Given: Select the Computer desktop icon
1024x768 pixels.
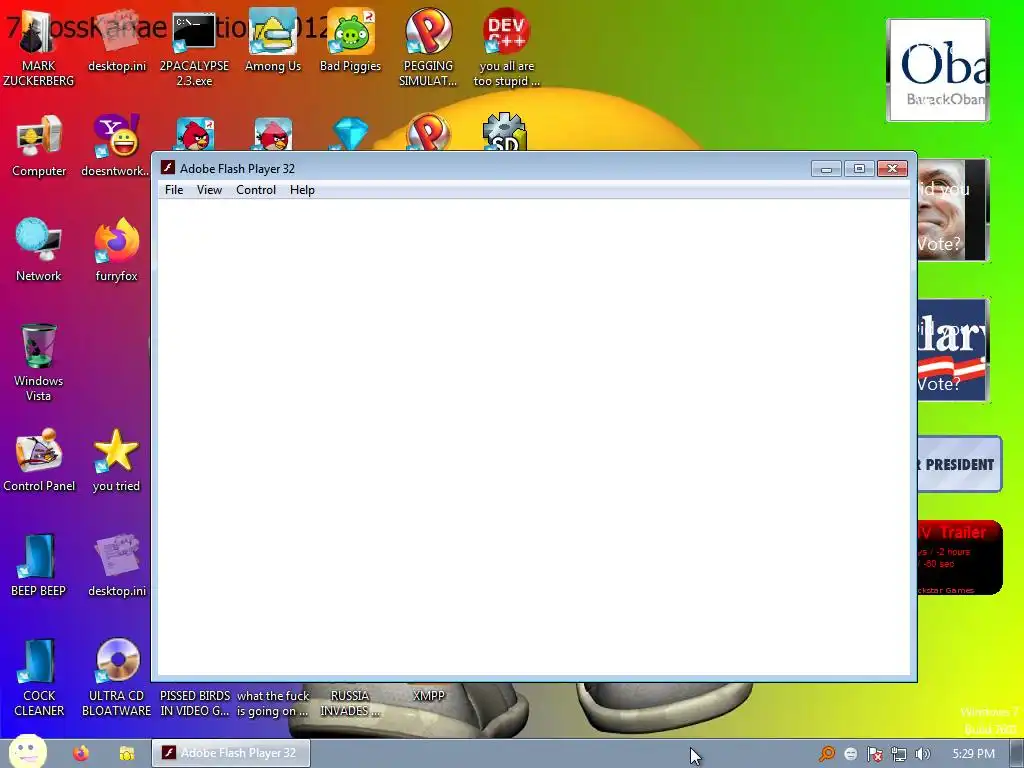Looking at the screenshot, I should pos(39,146).
